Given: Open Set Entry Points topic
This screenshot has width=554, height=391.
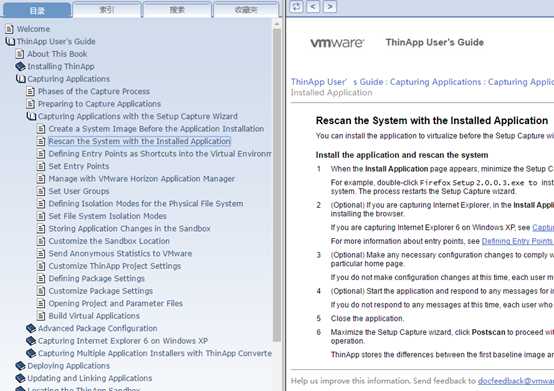Looking at the screenshot, I should pyautogui.click(x=79, y=166).
